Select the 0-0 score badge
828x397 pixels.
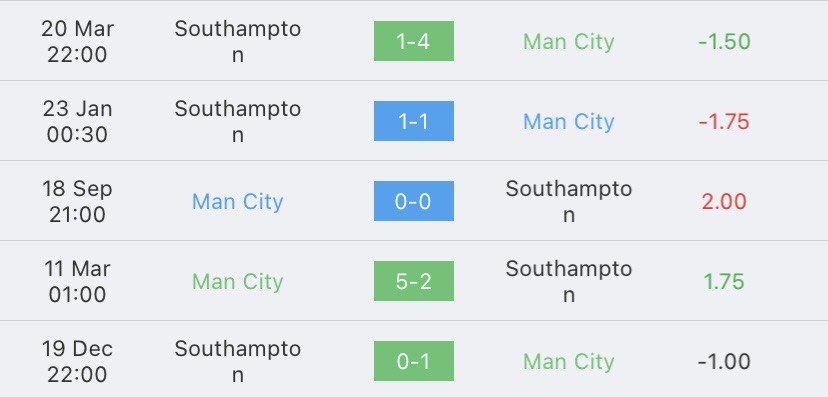(x=413, y=201)
